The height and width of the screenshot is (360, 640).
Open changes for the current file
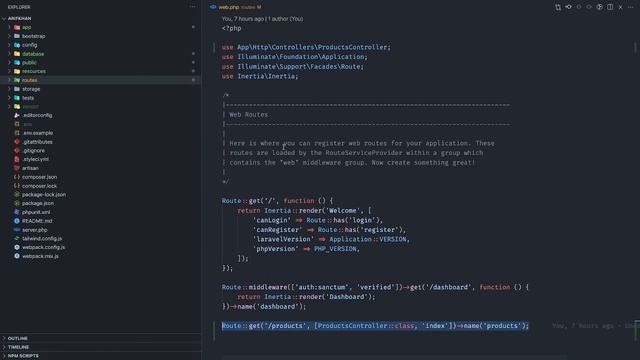click(558, 7)
